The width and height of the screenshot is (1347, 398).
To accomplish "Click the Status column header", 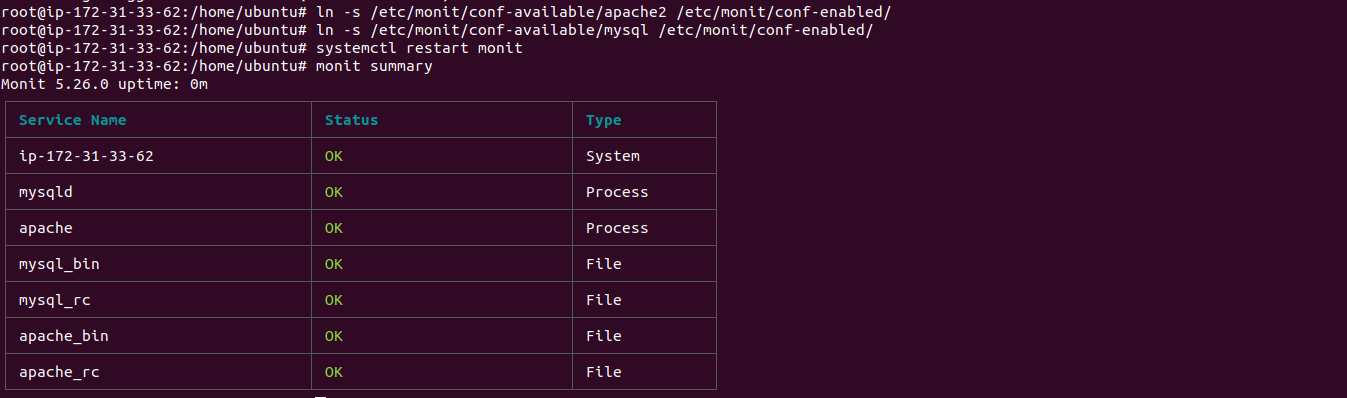I will click(x=352, y=120).
